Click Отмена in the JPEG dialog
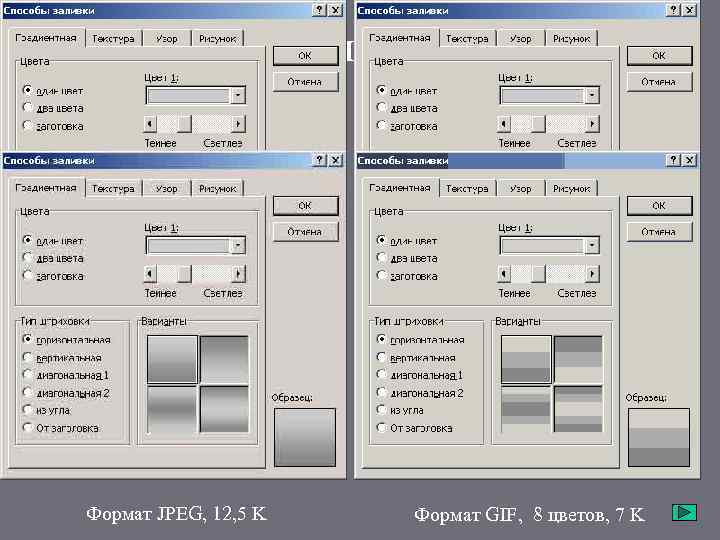 [305, 232]
